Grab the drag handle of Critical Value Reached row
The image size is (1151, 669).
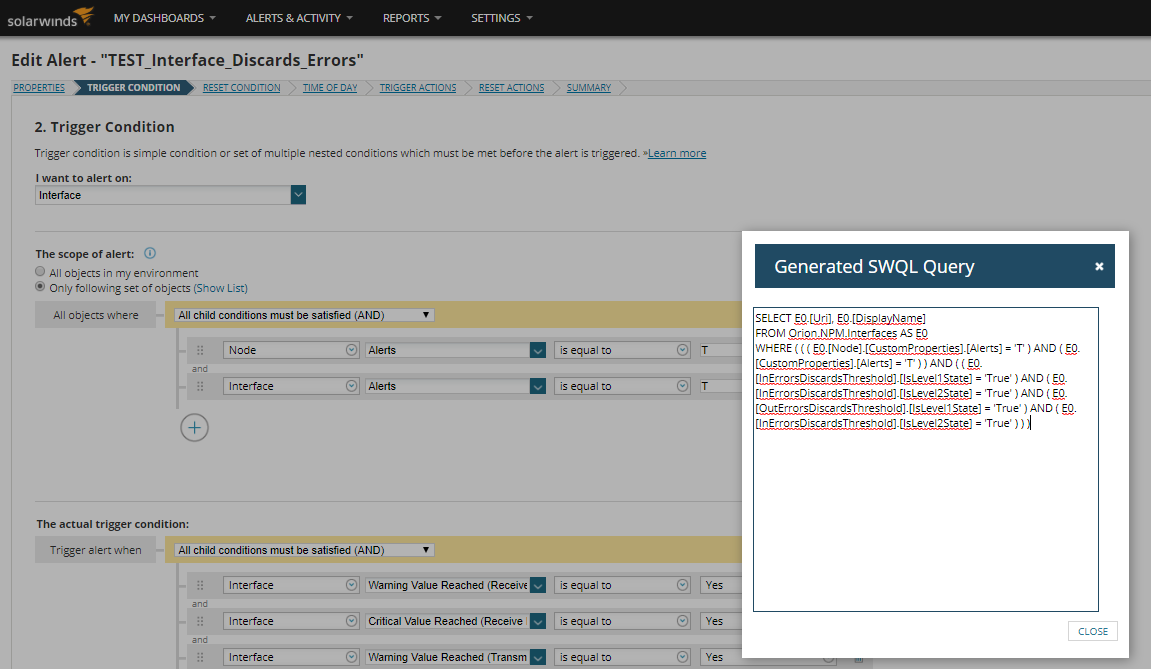200,621
